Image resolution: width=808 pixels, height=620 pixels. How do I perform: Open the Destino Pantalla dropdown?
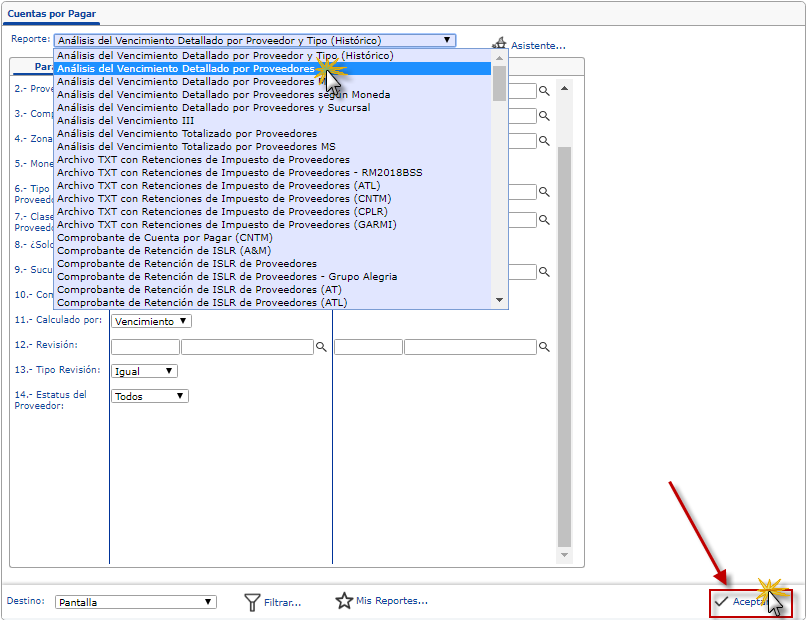[135, 602]
